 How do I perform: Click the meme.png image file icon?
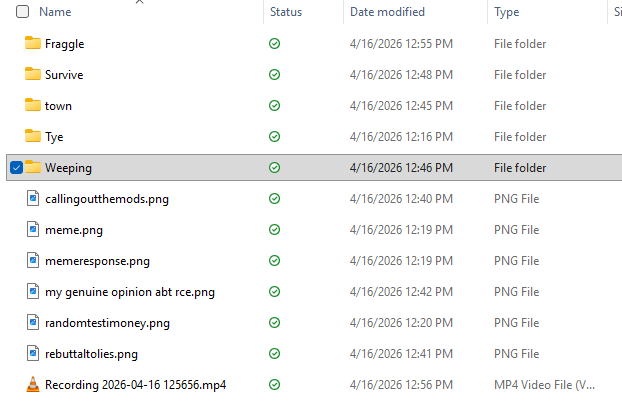pyautogui.click(x=33, y=229)
